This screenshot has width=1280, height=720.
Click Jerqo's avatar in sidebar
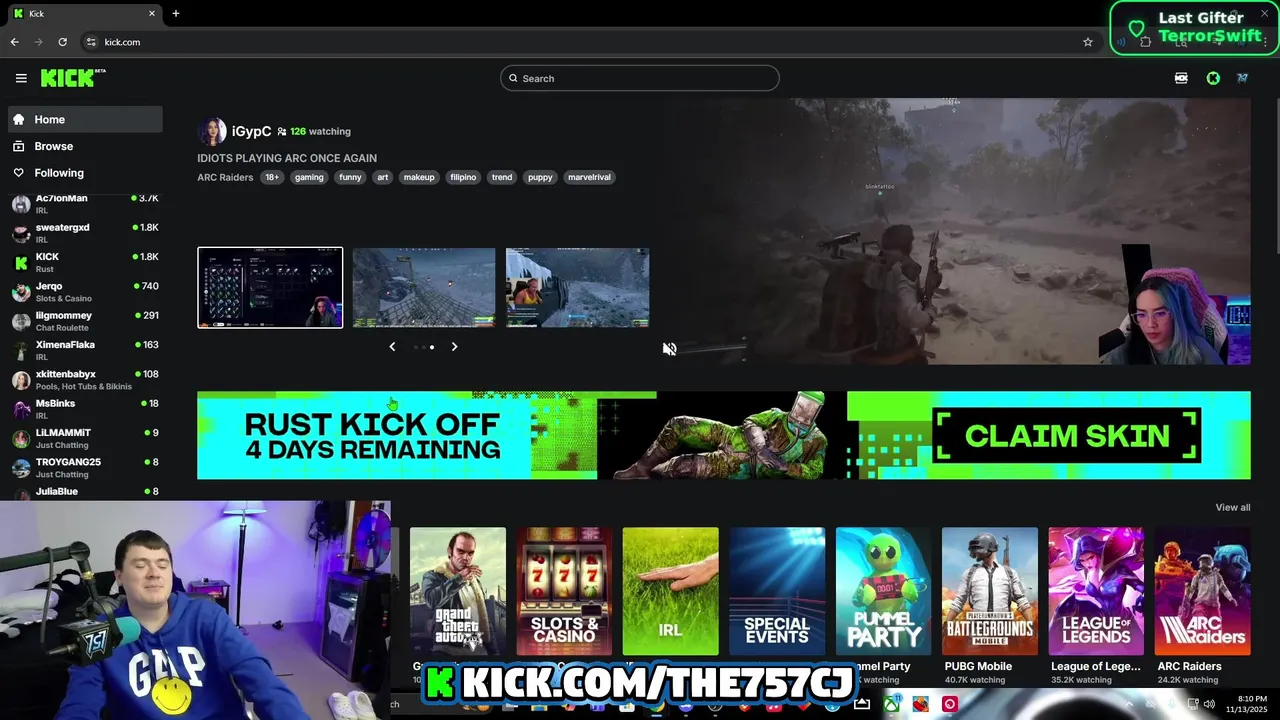click(x=21, y=292)
